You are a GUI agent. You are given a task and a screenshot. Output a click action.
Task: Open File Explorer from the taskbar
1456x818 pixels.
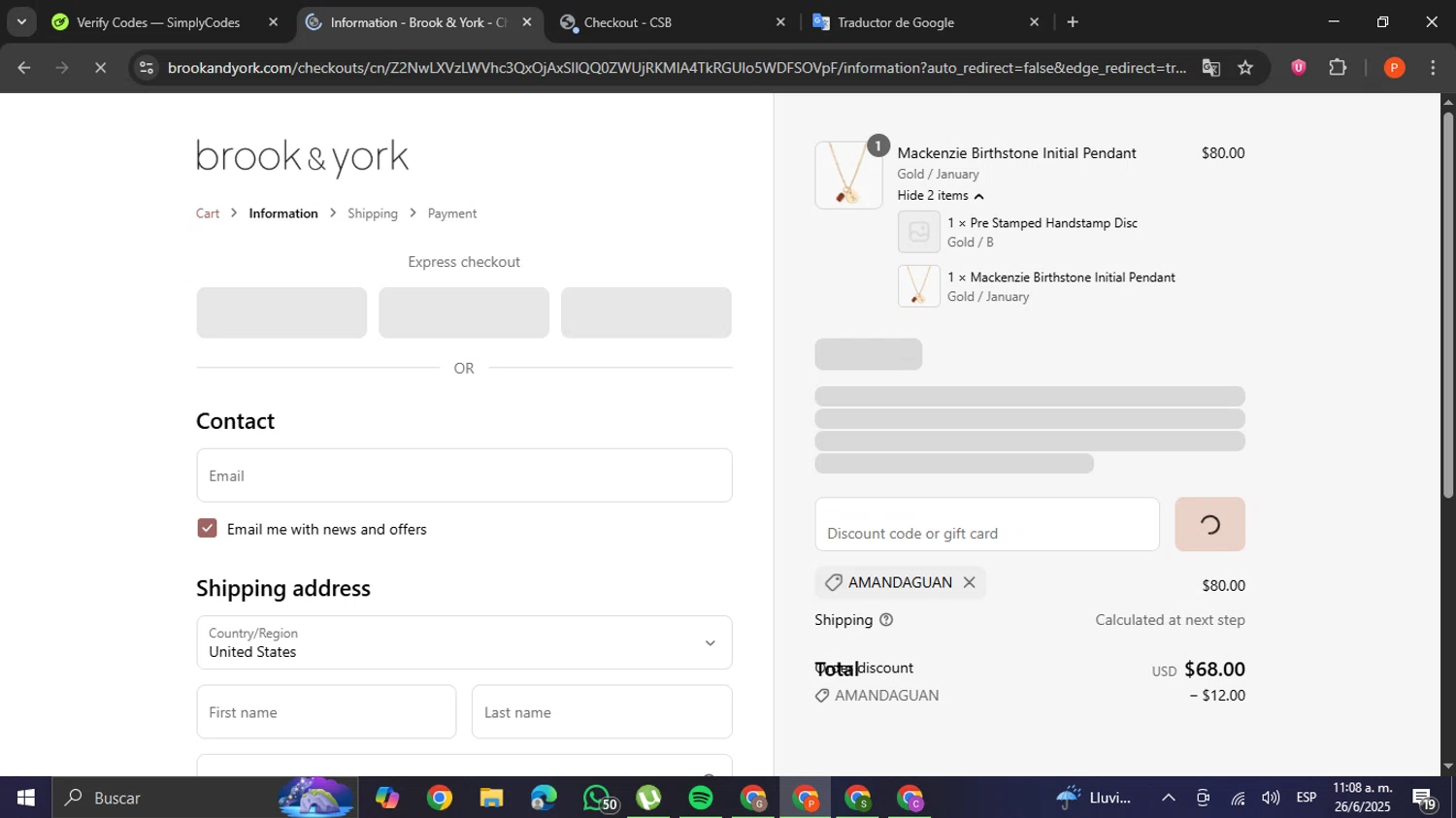[x=491, y=798]
